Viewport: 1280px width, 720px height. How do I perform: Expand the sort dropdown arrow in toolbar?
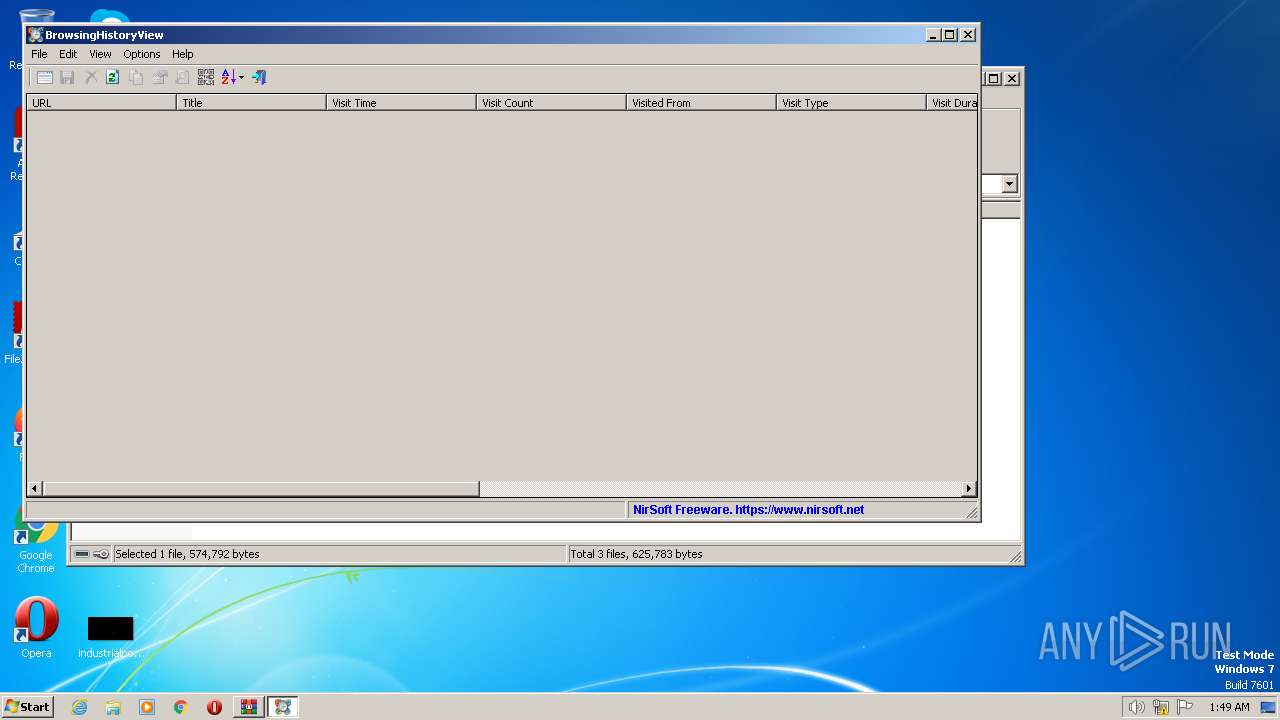[241, 77]
